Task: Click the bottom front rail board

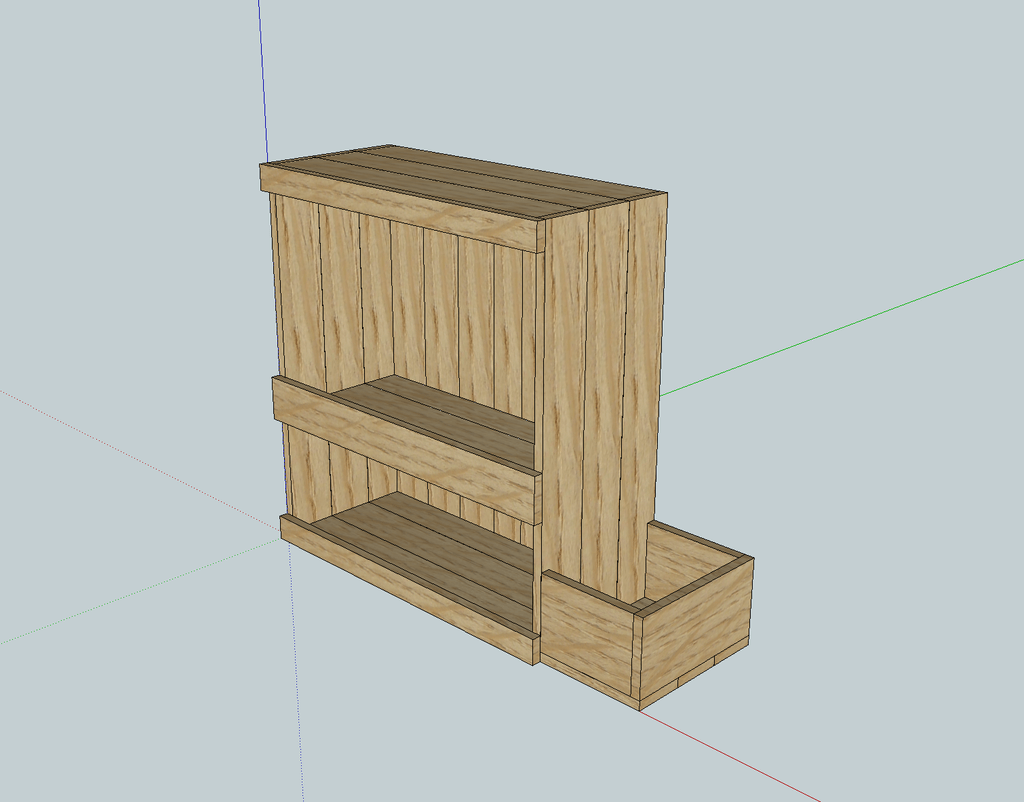Action: 409,589
